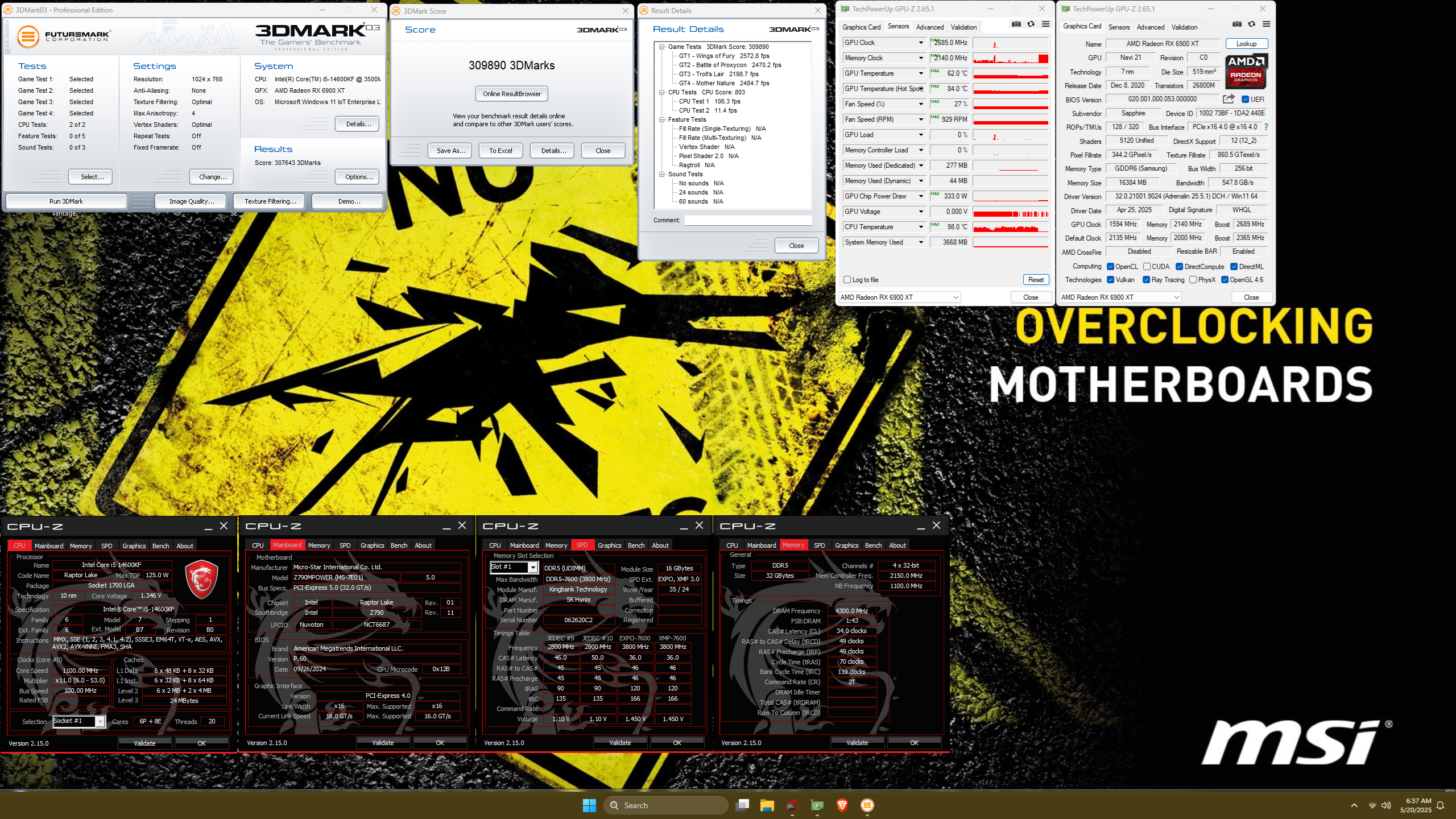Screen dimensions: 1456x819
Task: Open GPU Clock sensor dropdown
Action: 921,43
